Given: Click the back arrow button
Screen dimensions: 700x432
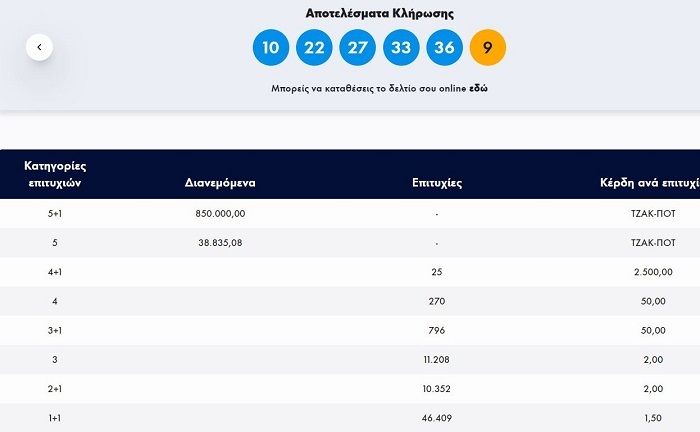Looking at the screenshot, I should click(x=39, y=47).
